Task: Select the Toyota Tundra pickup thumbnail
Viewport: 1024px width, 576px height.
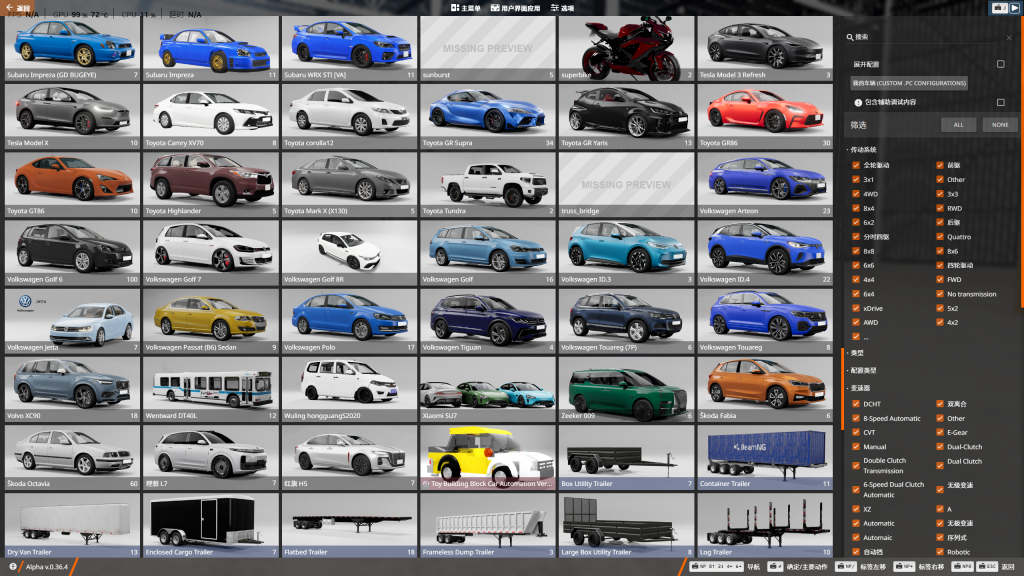Action: click(x=488, y=184)
